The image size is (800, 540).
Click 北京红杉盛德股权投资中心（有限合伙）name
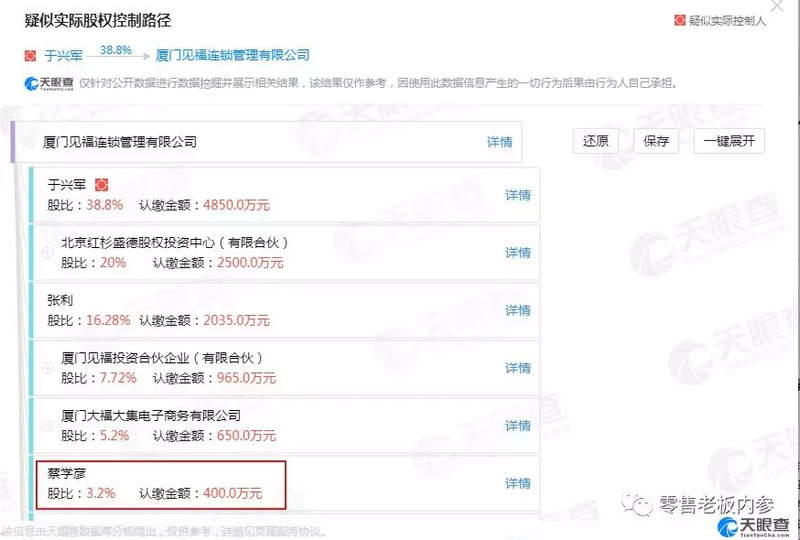coord(174,242)
